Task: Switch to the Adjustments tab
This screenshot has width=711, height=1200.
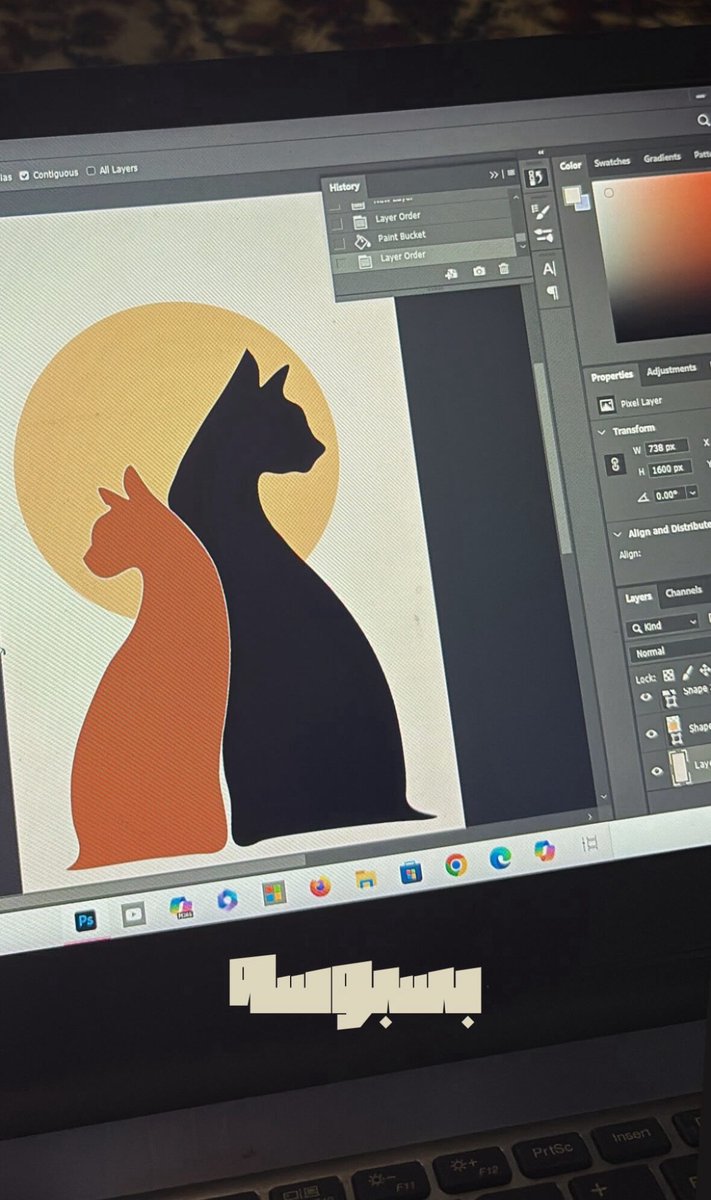Action: tap(671, 369)
